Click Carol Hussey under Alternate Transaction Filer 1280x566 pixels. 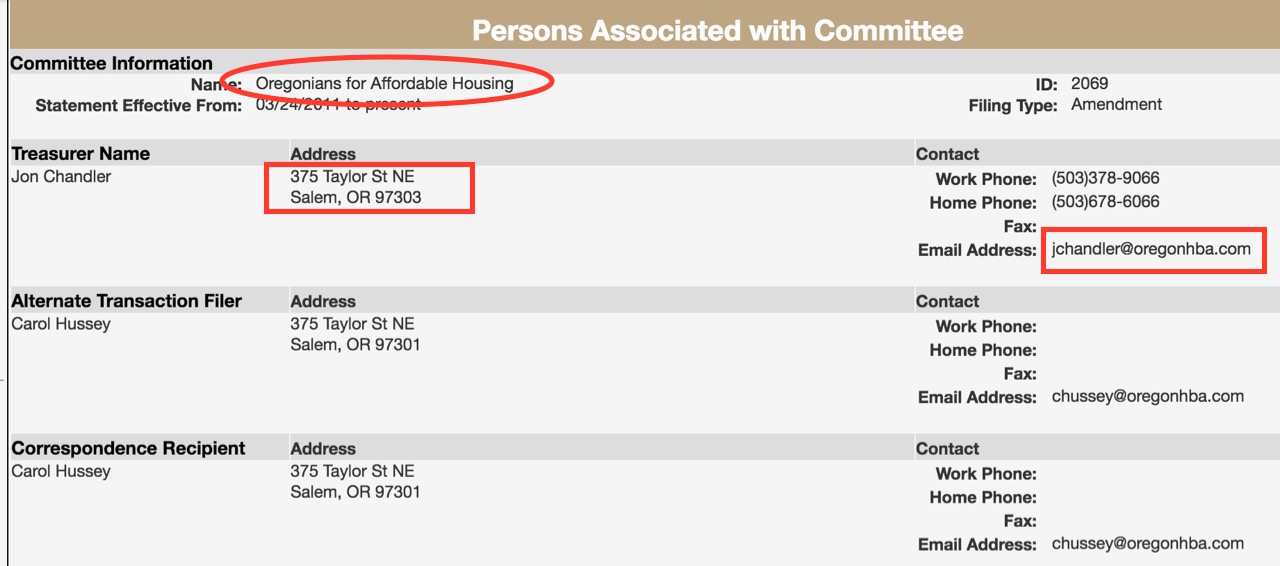tap(61, 324)
